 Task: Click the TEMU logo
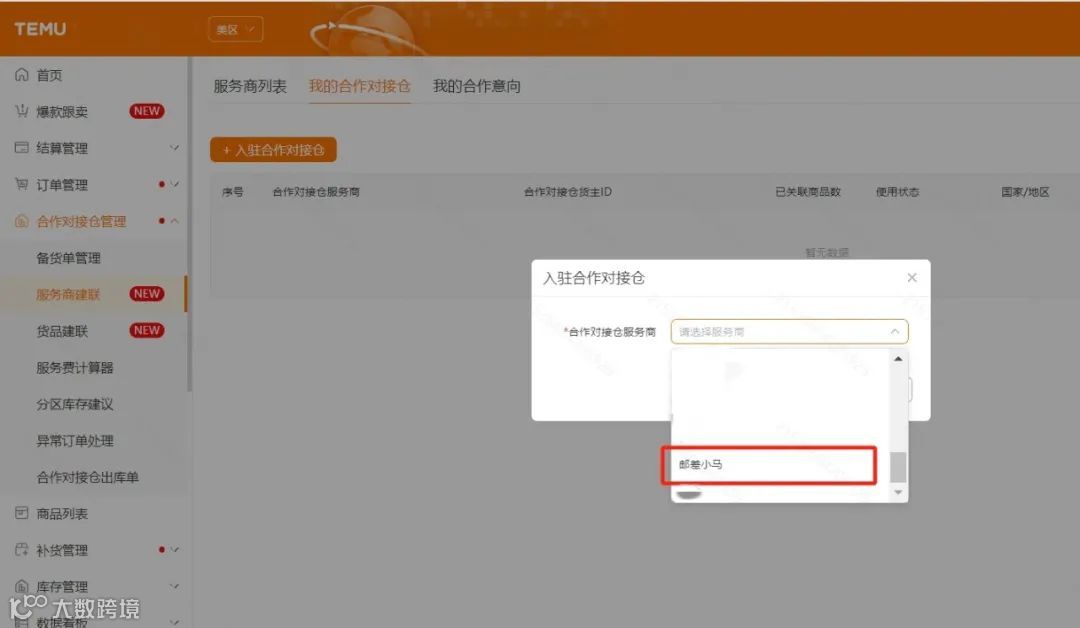(40, 29)
